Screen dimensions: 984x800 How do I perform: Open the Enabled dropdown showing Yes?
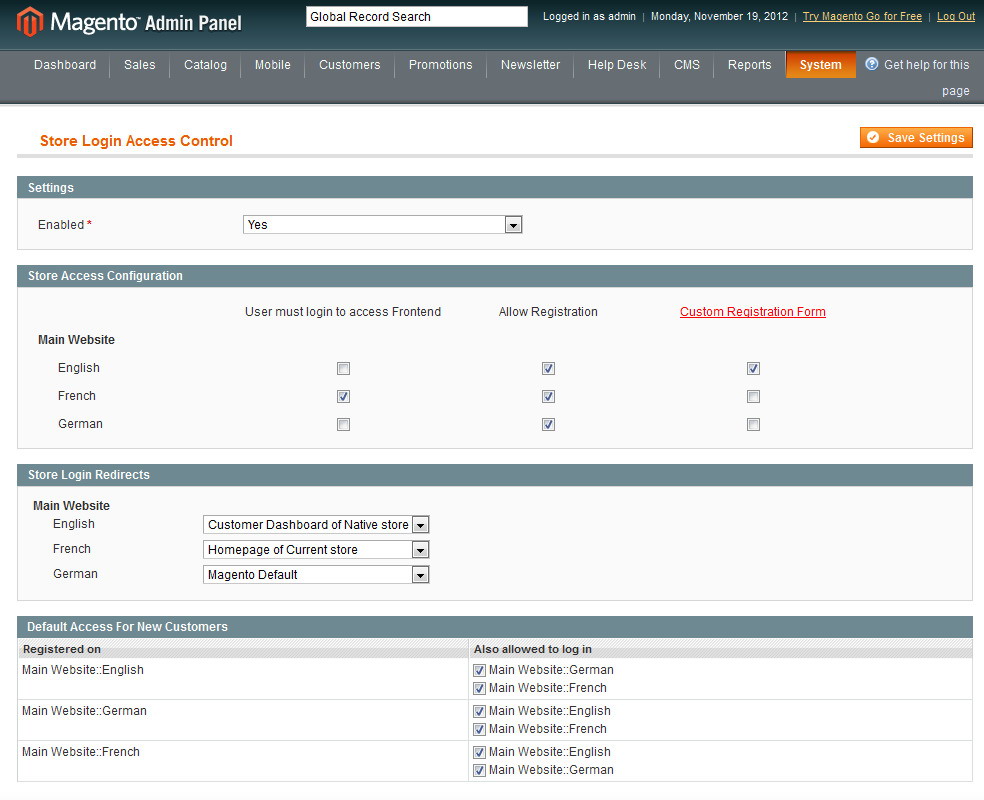(513, 224)
